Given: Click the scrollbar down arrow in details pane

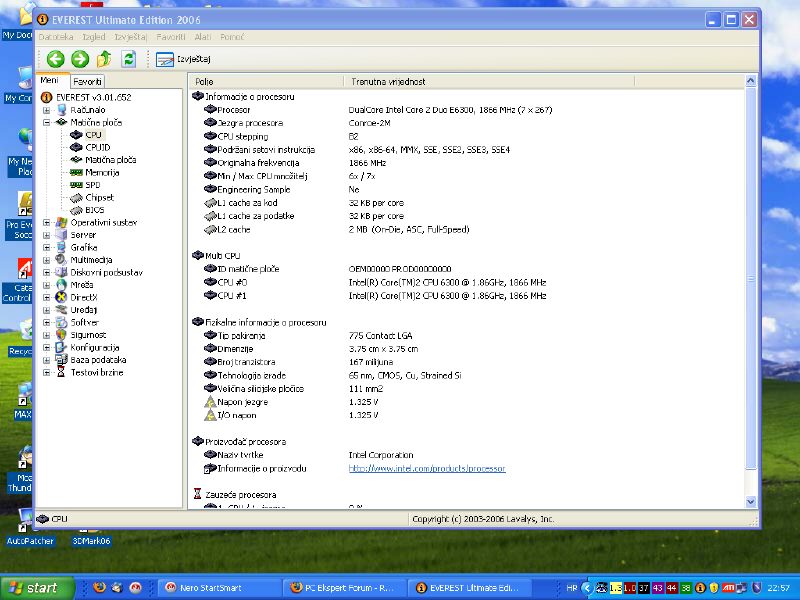Looking at the screenshot, I should pyautogui.click(x=751, y=502).
